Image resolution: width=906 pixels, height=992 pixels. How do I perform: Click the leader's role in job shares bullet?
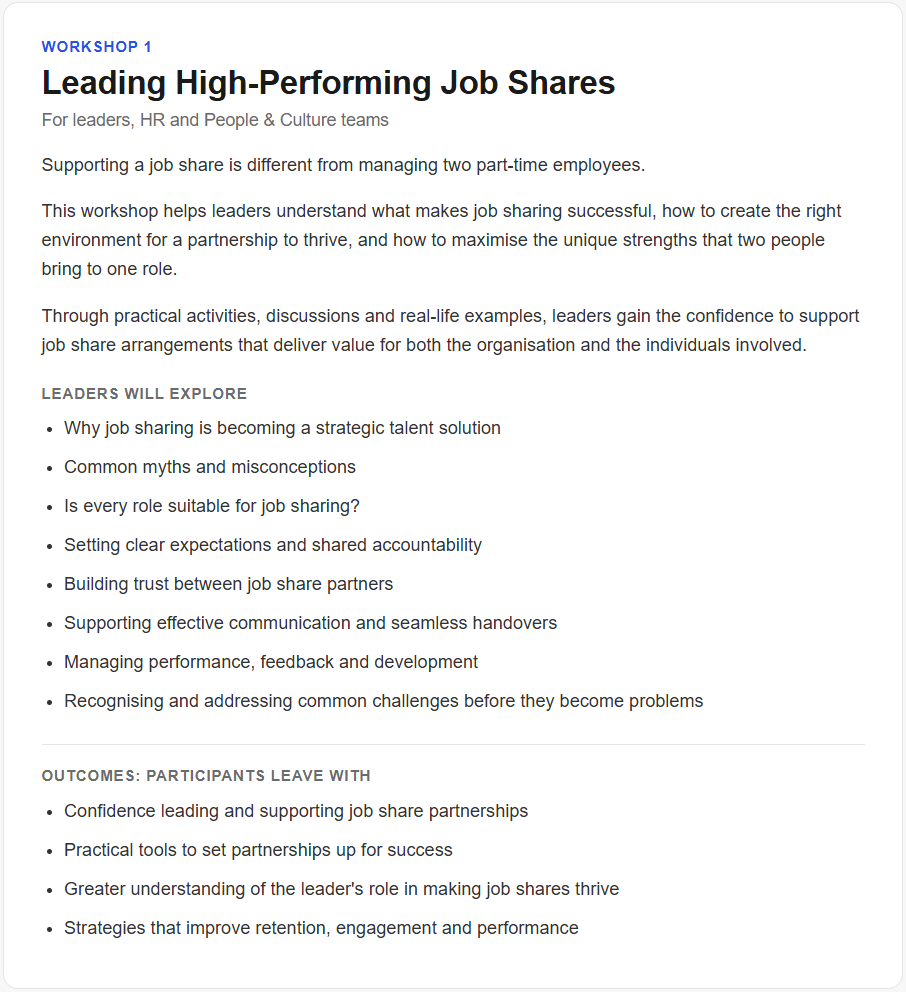(x=342, y=889)
